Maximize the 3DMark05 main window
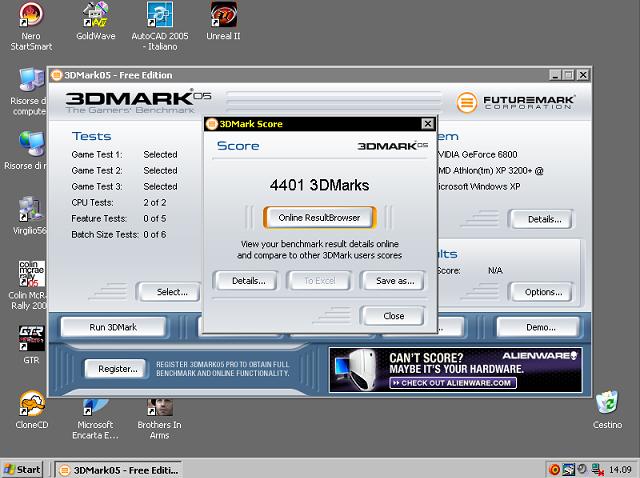Viewport: 640px width, 478px height. [x=569, y=75]
